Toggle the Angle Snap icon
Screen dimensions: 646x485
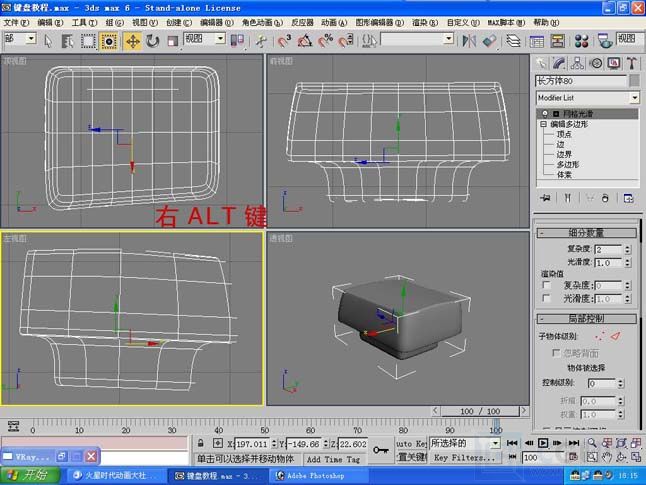[x=305, y=41]
